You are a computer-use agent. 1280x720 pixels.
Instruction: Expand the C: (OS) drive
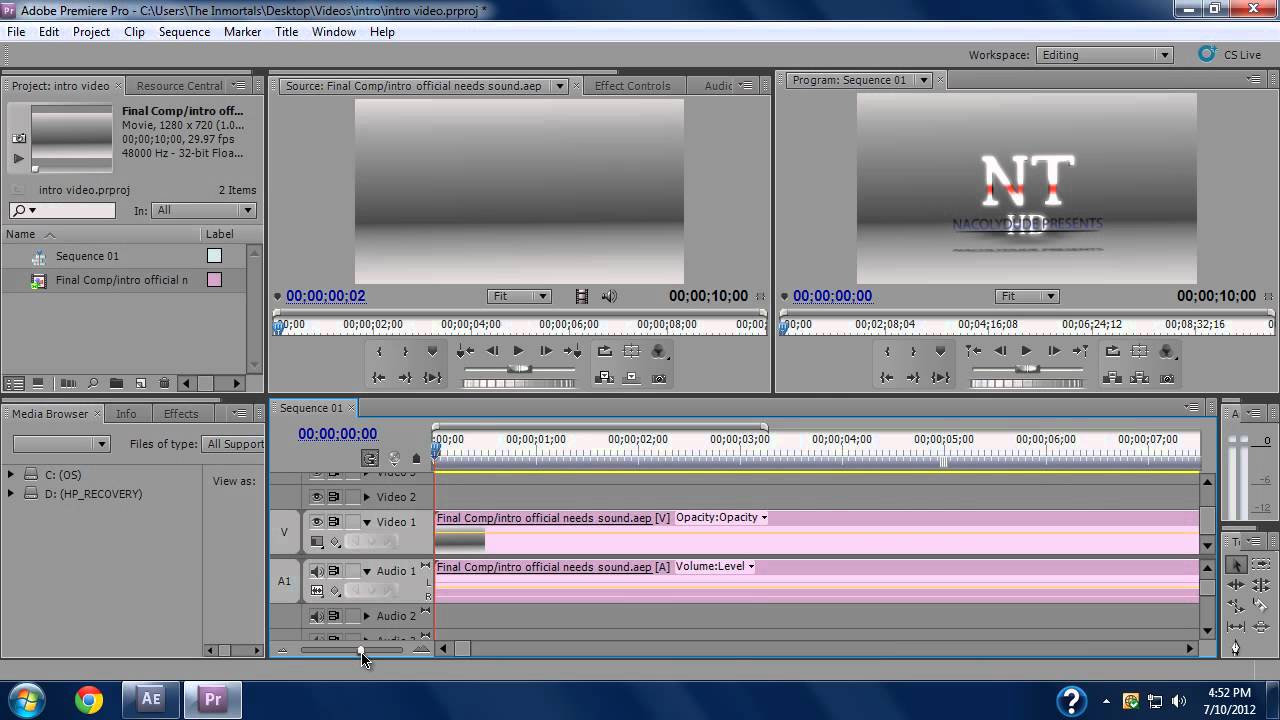tap(11, 474)
